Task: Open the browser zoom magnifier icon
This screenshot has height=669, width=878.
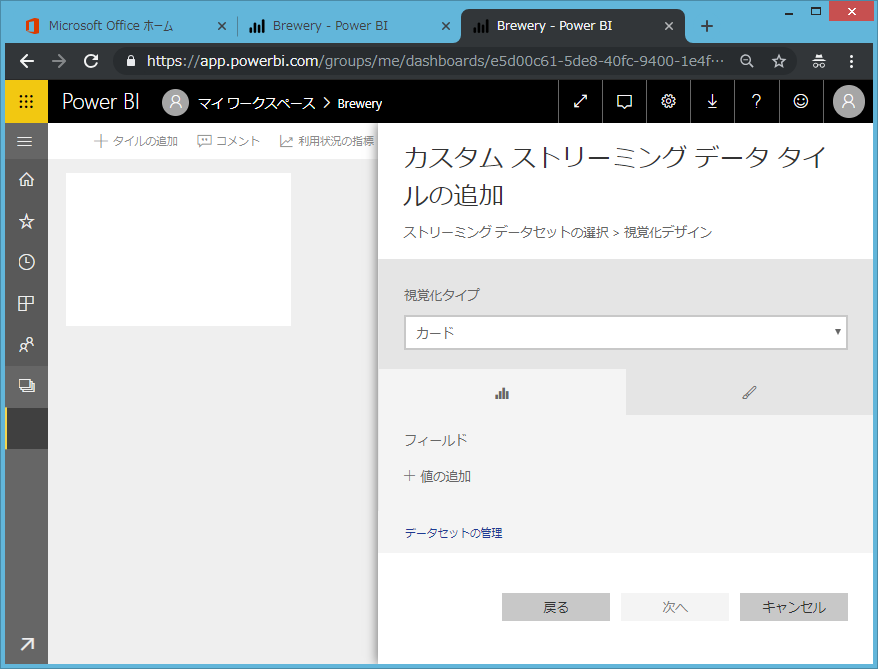Action: [x=746, y=61]
